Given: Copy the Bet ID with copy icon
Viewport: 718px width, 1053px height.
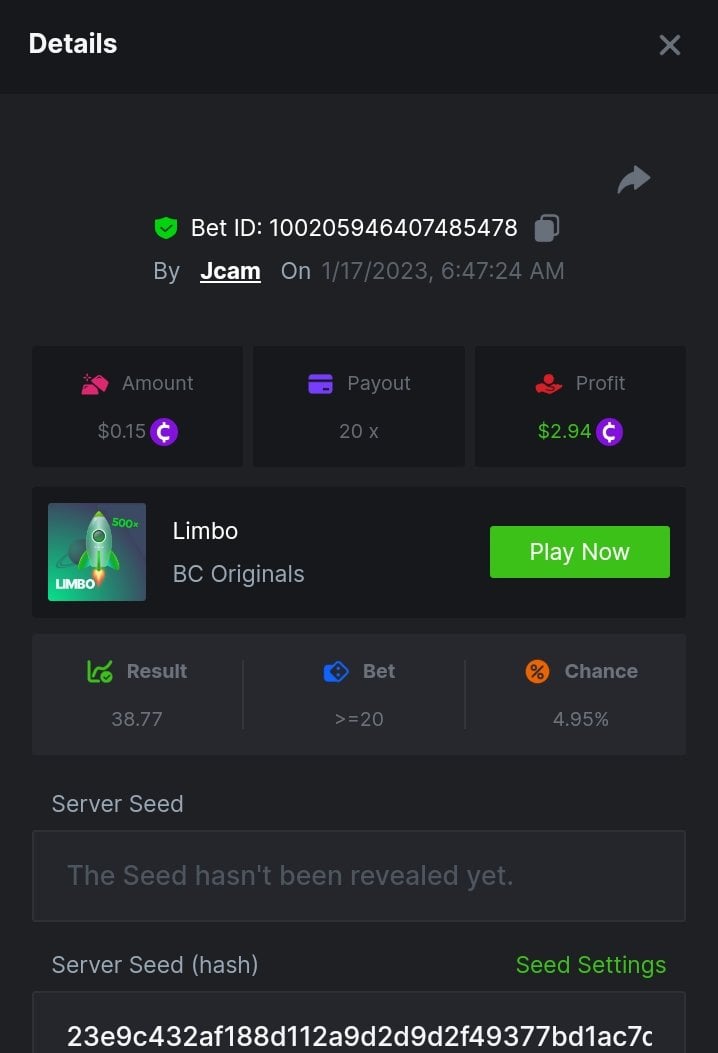Looking at the screenshot, I should 546,228.
